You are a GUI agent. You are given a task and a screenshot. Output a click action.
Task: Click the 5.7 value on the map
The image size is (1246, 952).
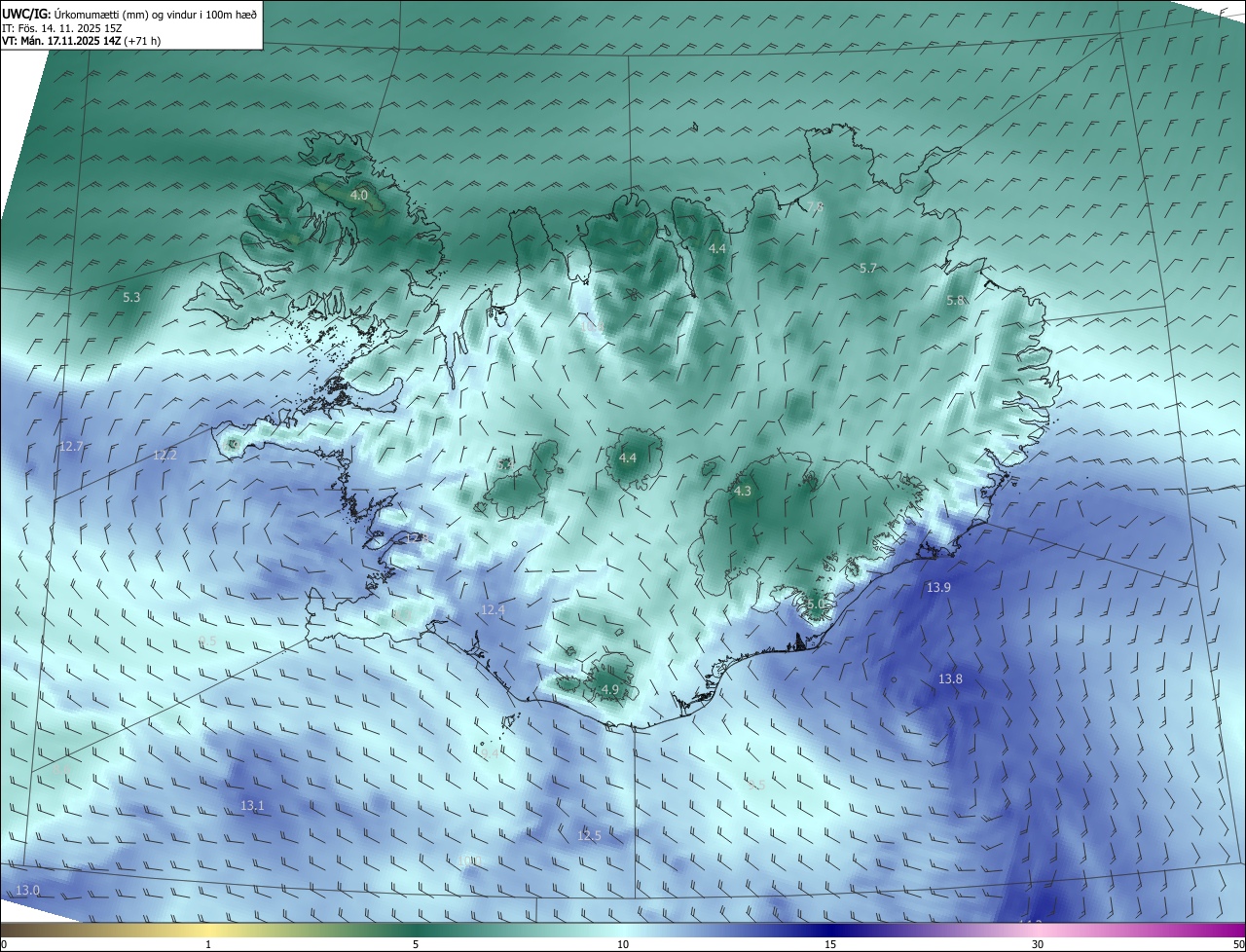coord(869,268)
